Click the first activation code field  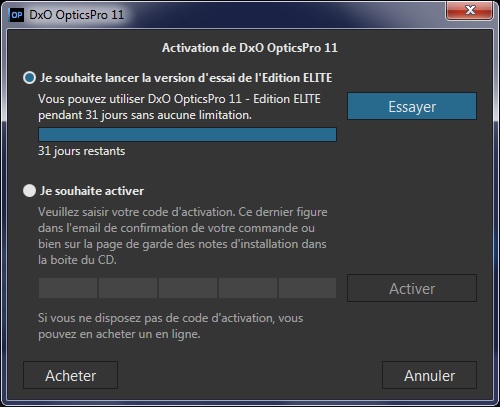point(68,288)
